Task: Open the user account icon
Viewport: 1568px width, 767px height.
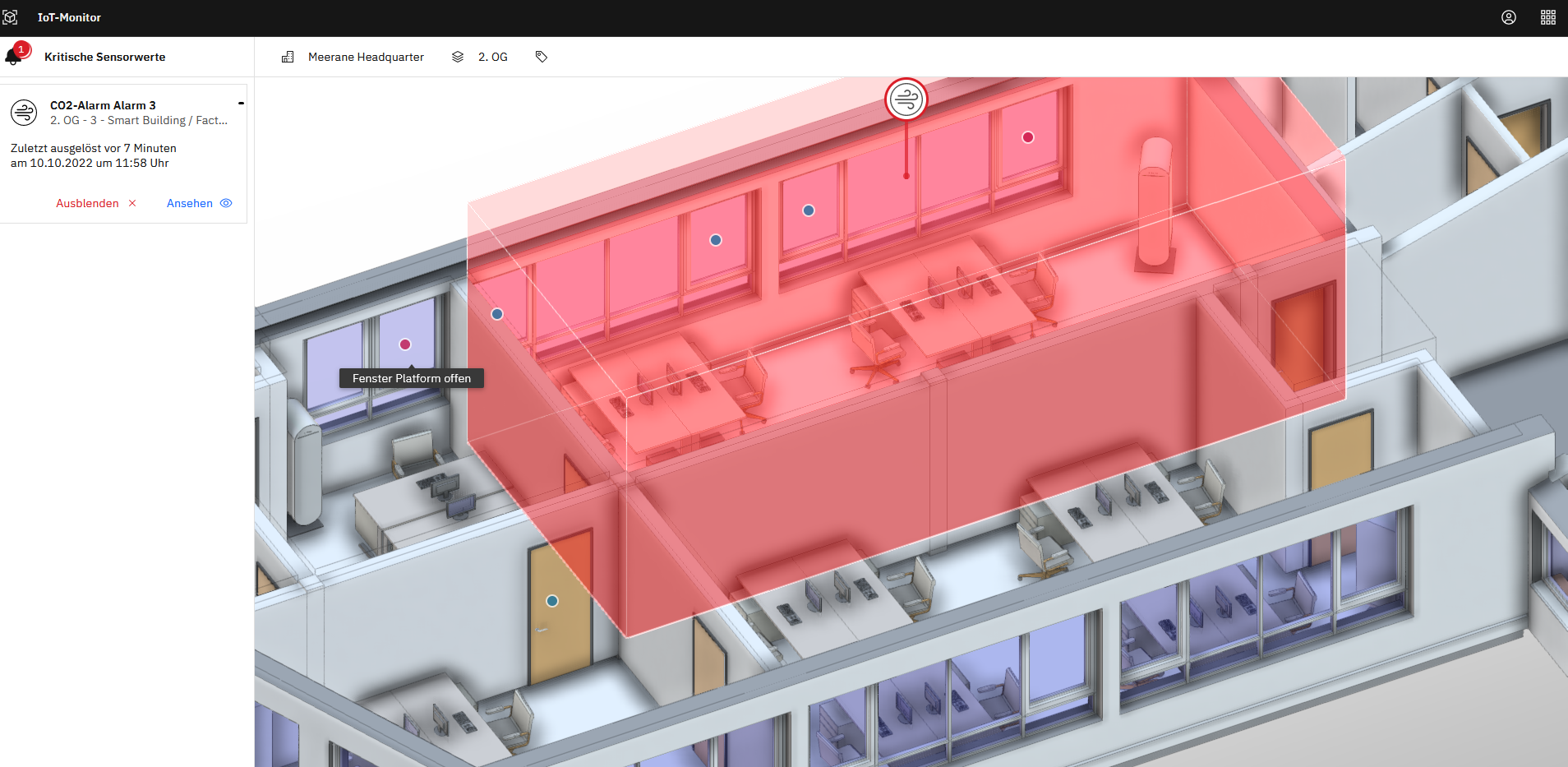Action: pos(1509,17)
